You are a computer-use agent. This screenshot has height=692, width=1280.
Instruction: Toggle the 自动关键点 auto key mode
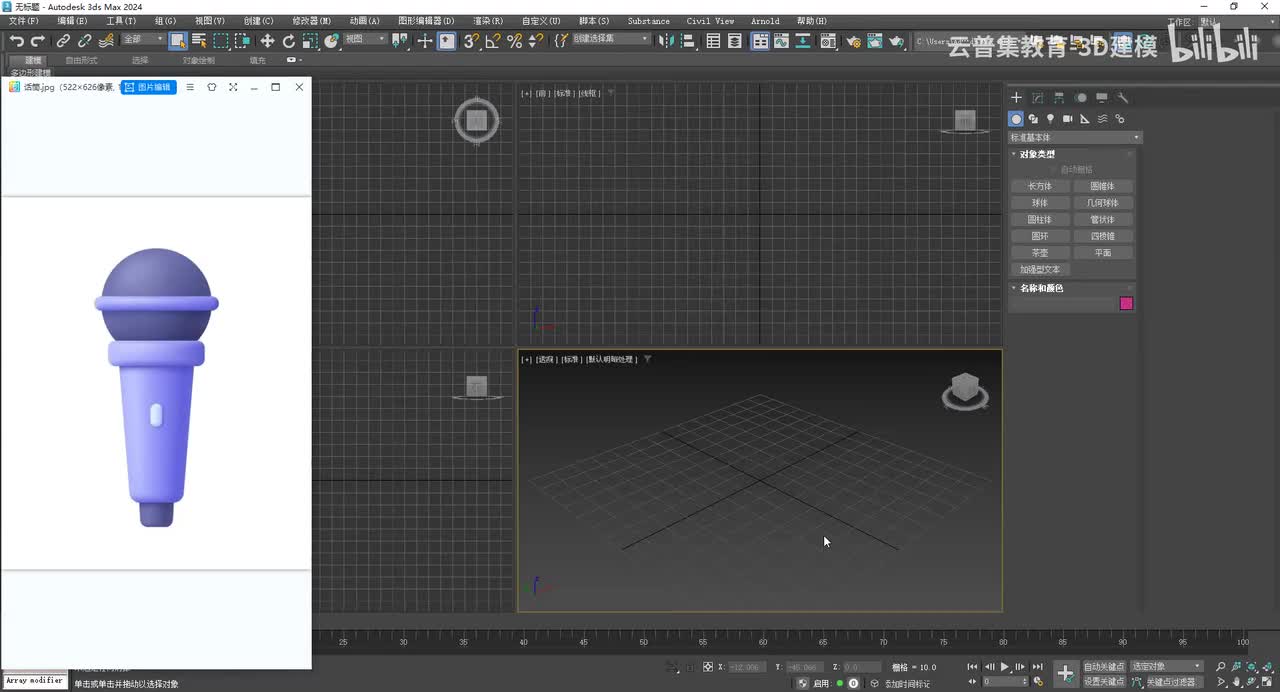click(x=1103, y=666)
